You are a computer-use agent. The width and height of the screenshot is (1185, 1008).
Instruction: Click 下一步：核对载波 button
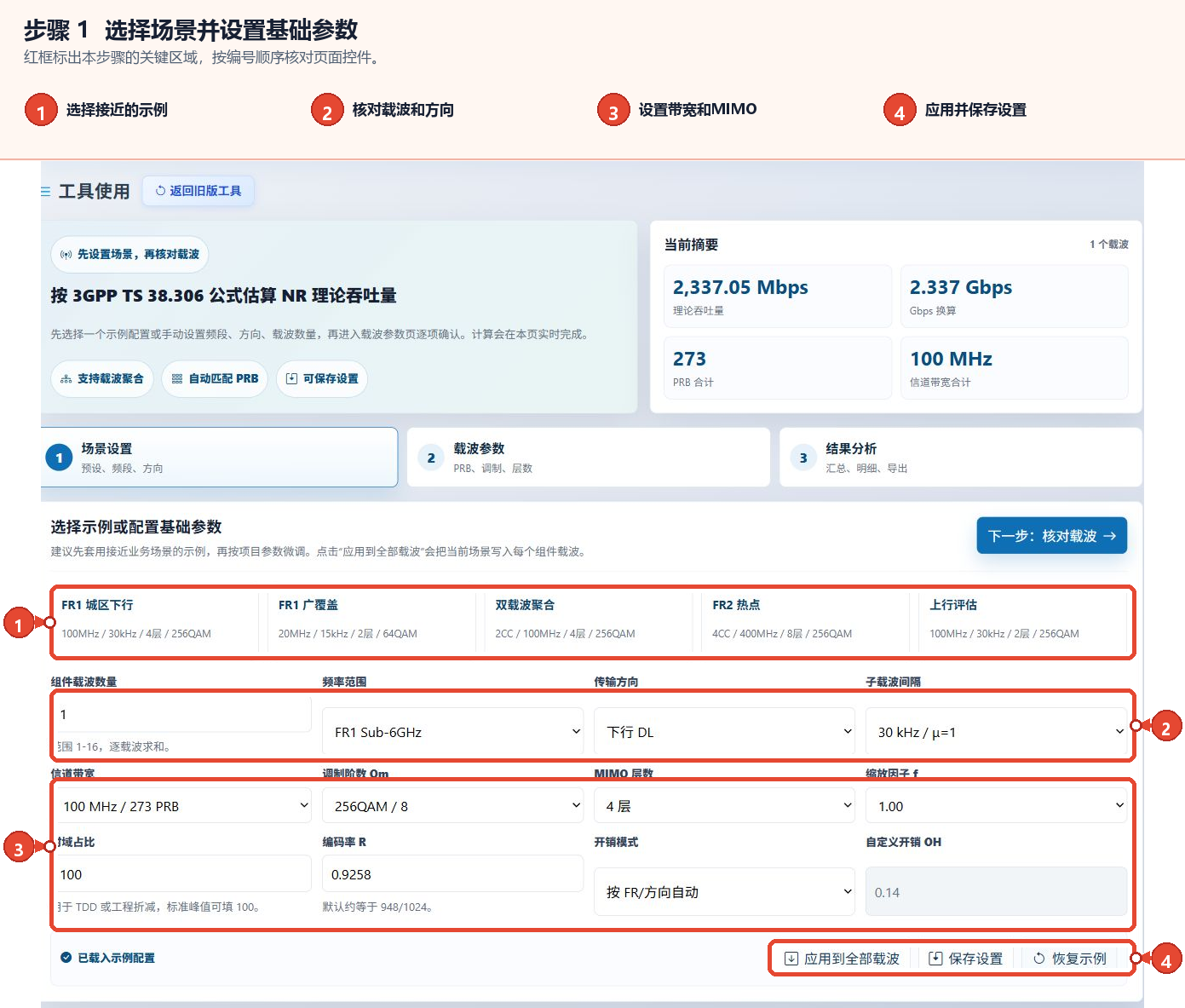point(1051,536)
